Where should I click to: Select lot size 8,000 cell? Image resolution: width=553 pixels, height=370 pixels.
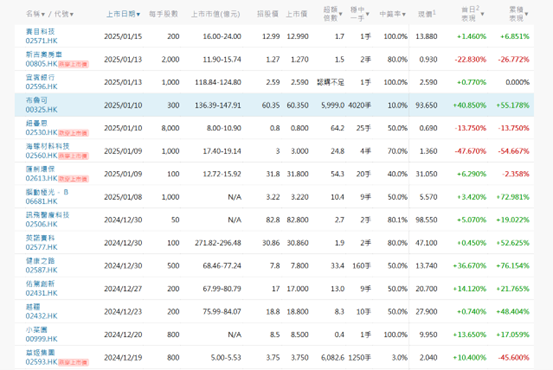pyautogui.click(x=170, y=128)
